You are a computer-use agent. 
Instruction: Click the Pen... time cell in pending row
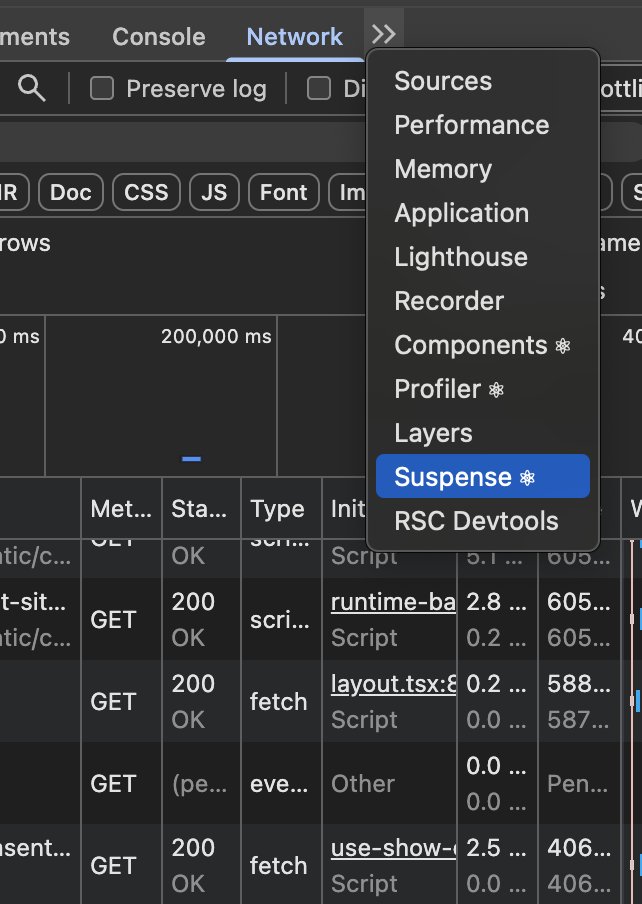click(577, 784)
